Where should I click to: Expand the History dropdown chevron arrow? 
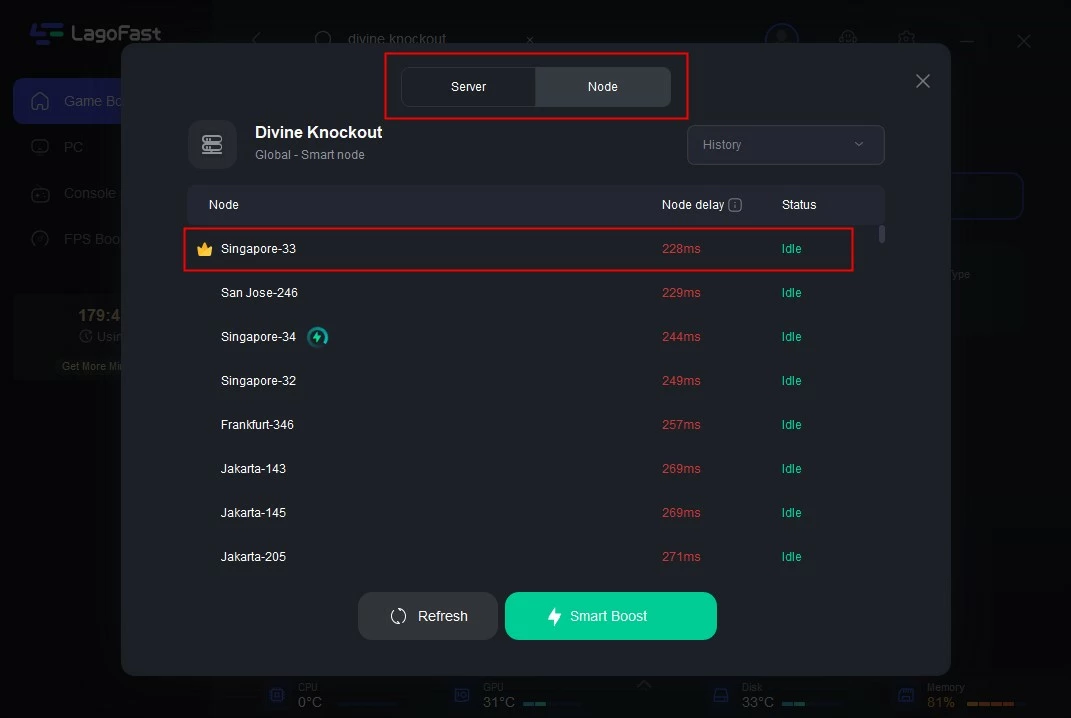pyautogui.click(x=859, y=145)
